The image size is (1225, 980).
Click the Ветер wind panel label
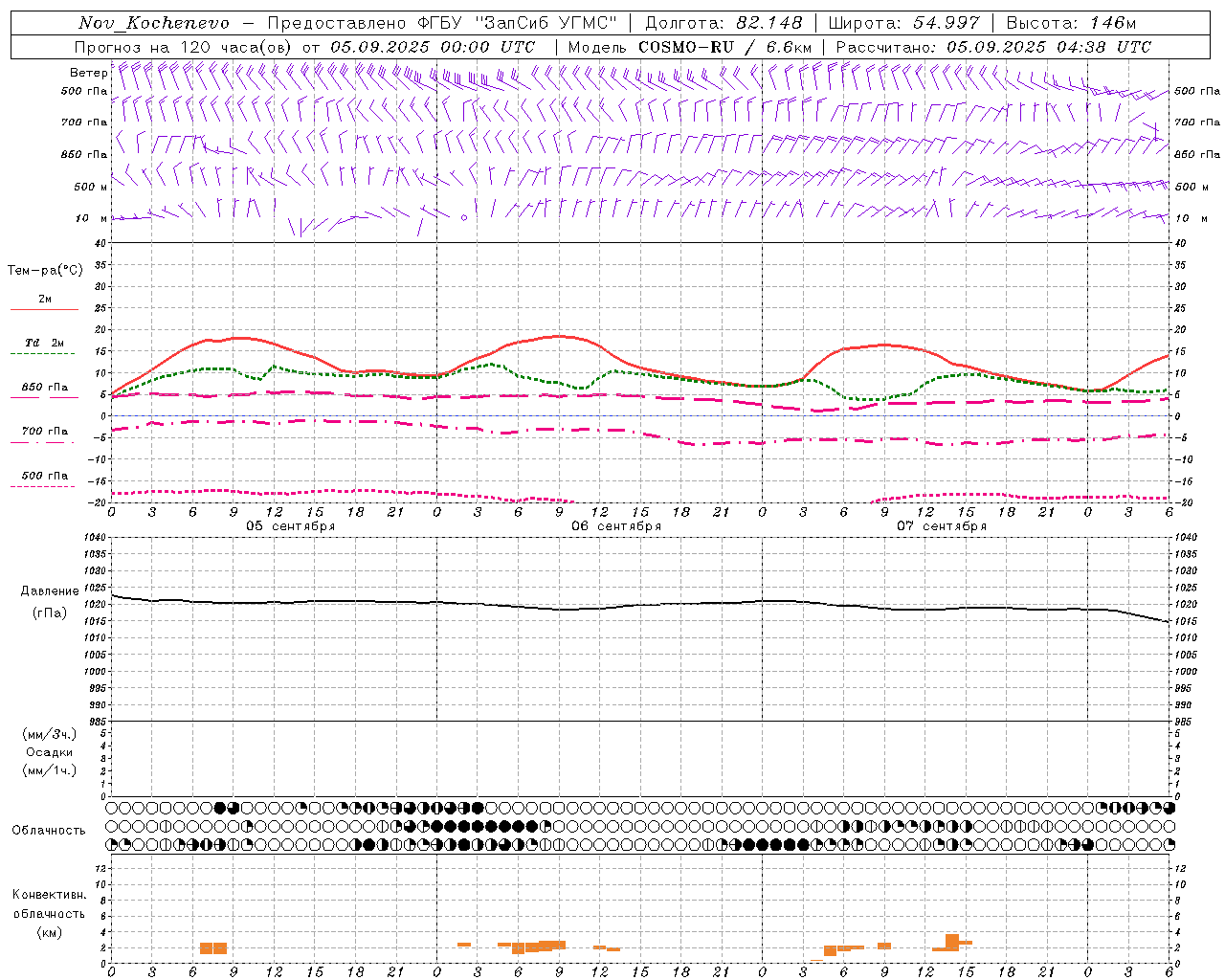(88, 73)
